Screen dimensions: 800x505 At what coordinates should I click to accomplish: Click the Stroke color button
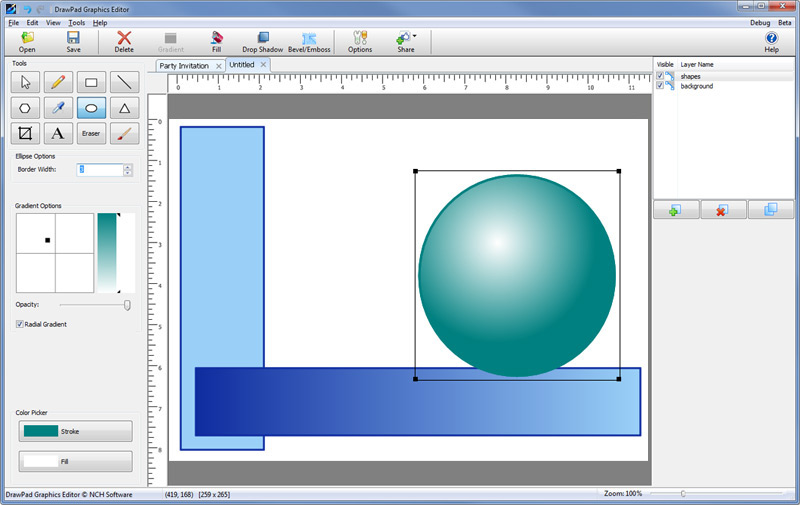(x=76, y=431)
